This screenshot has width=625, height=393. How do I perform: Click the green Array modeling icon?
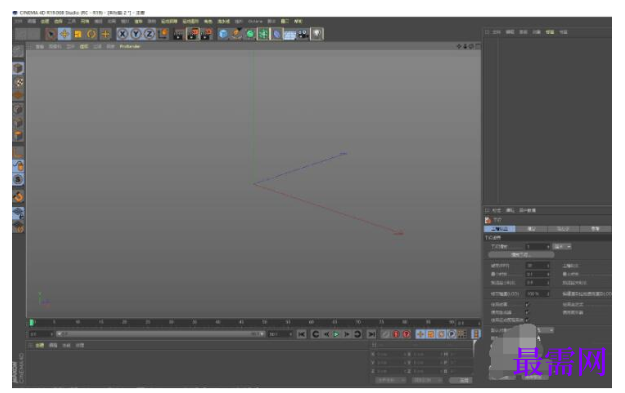pyautogui.click(x=263, y=34)
